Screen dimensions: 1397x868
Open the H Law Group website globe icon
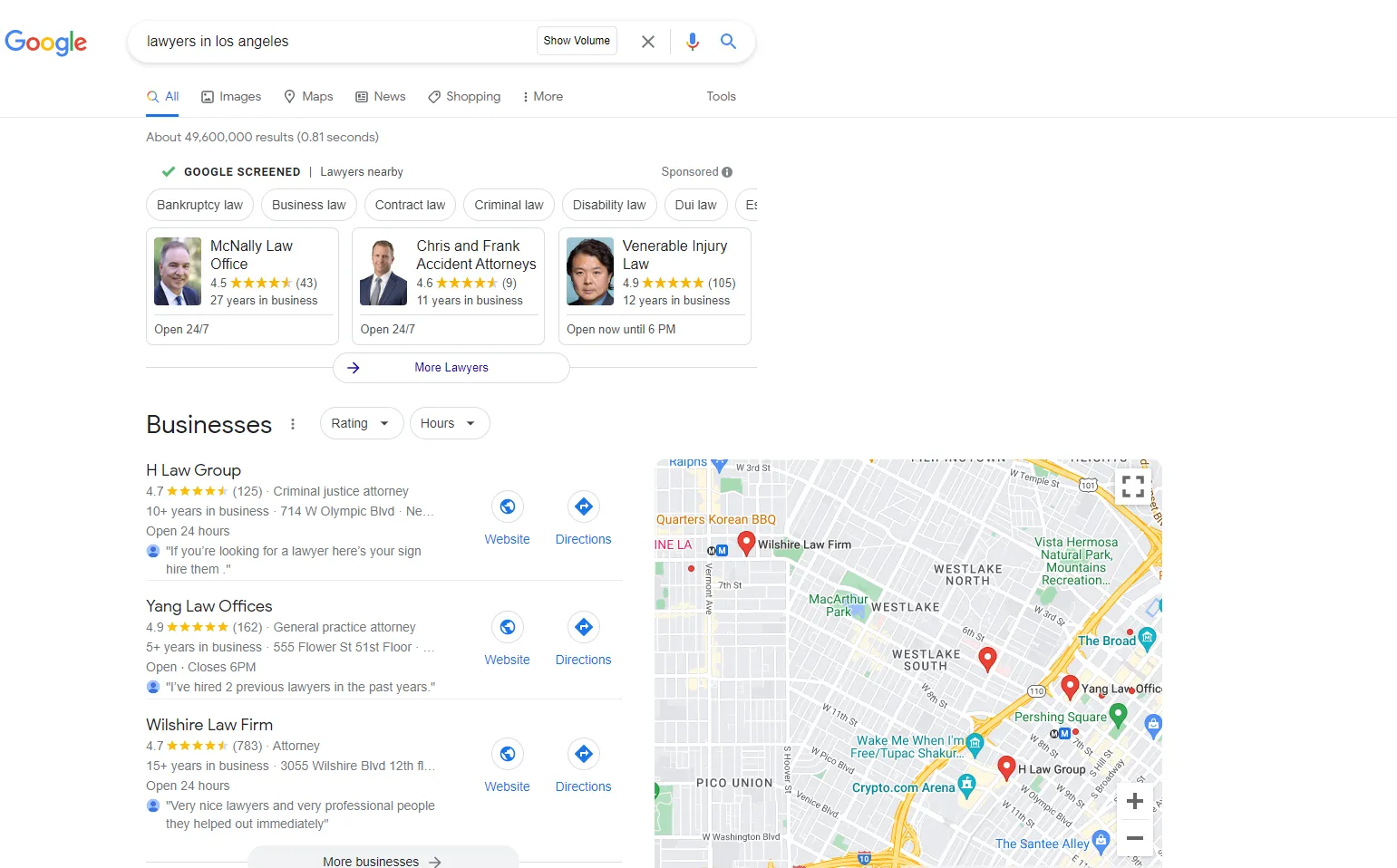coord(508,506)
